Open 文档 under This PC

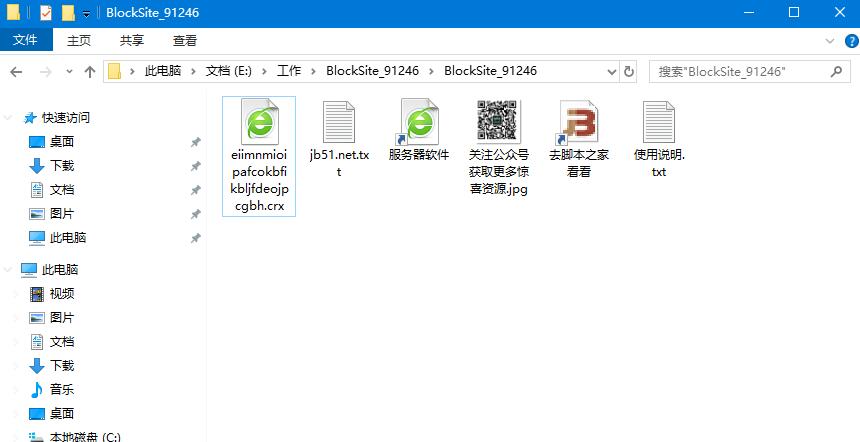click(61, 342)
